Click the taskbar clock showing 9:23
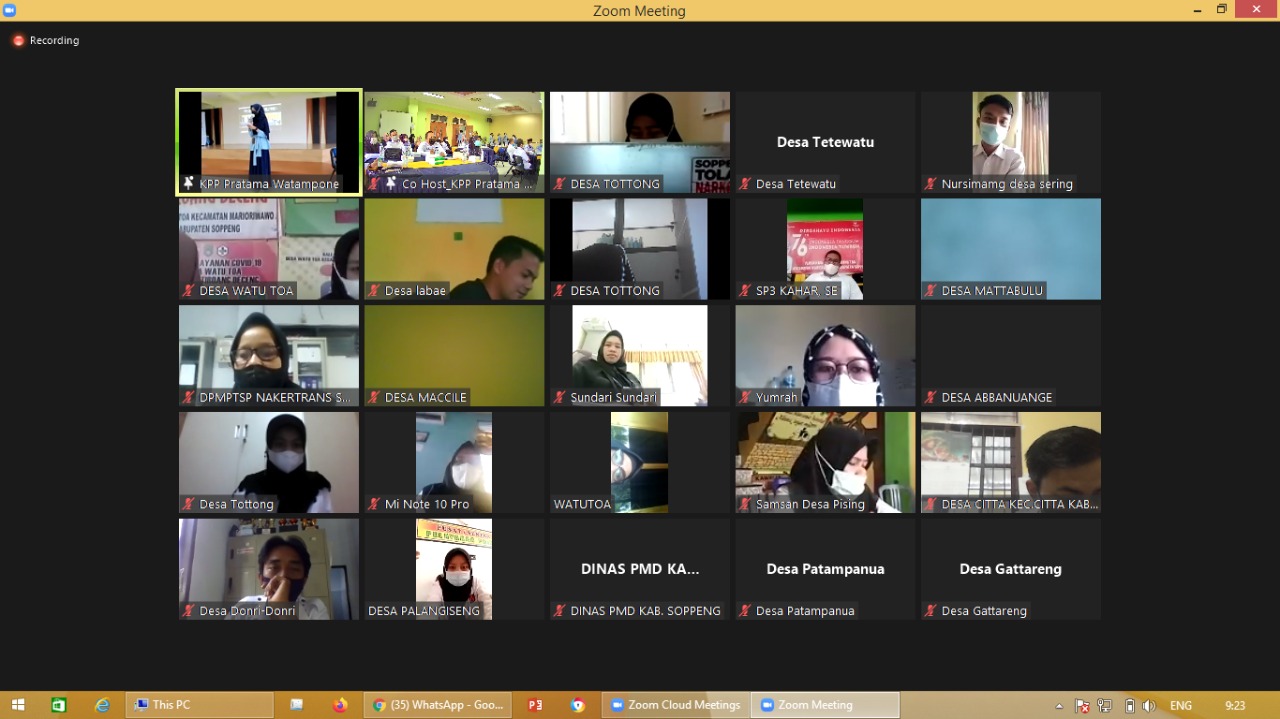 [x=1235, y=706]
